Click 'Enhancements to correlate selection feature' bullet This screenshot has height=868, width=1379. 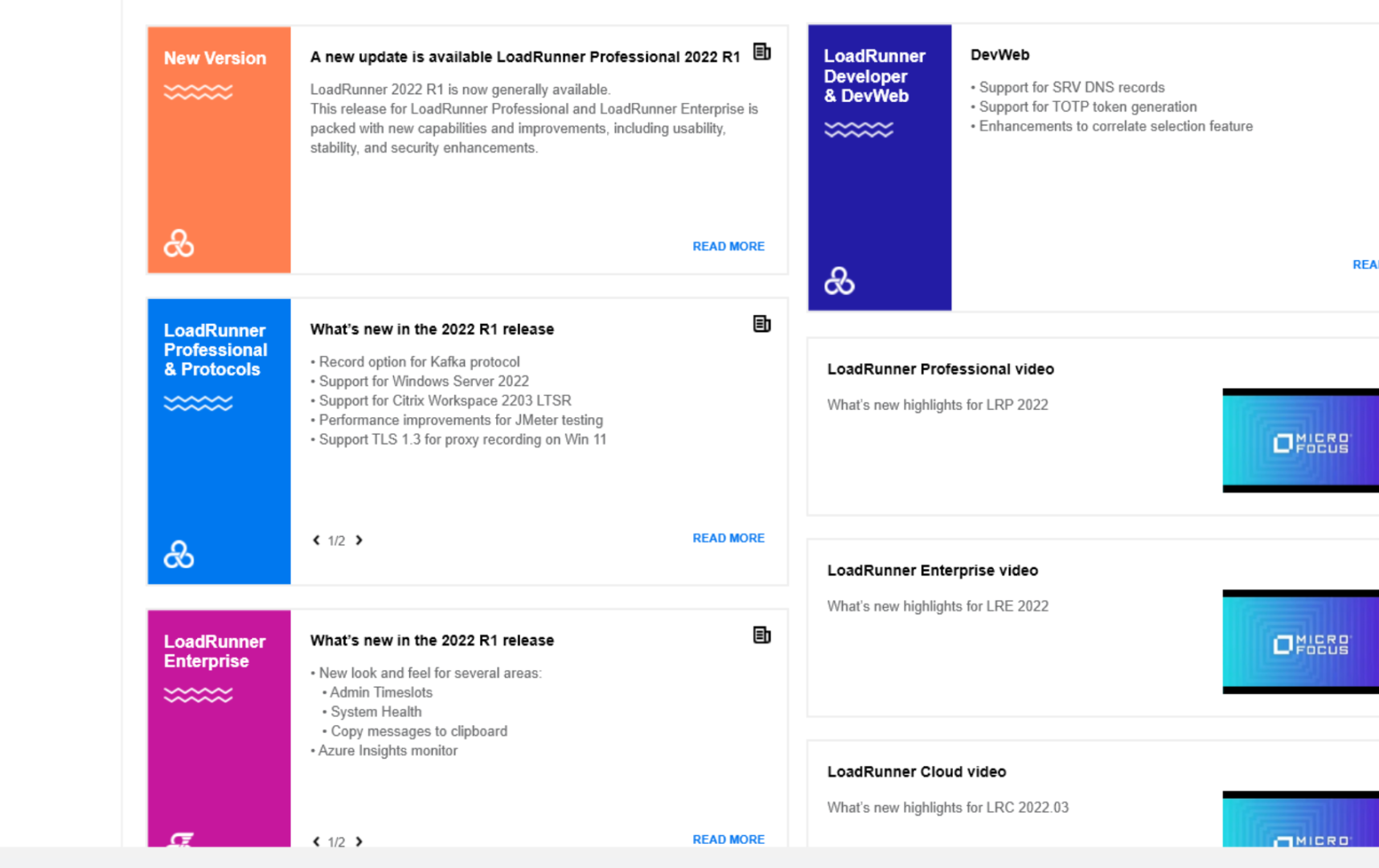coord(1112,126)
